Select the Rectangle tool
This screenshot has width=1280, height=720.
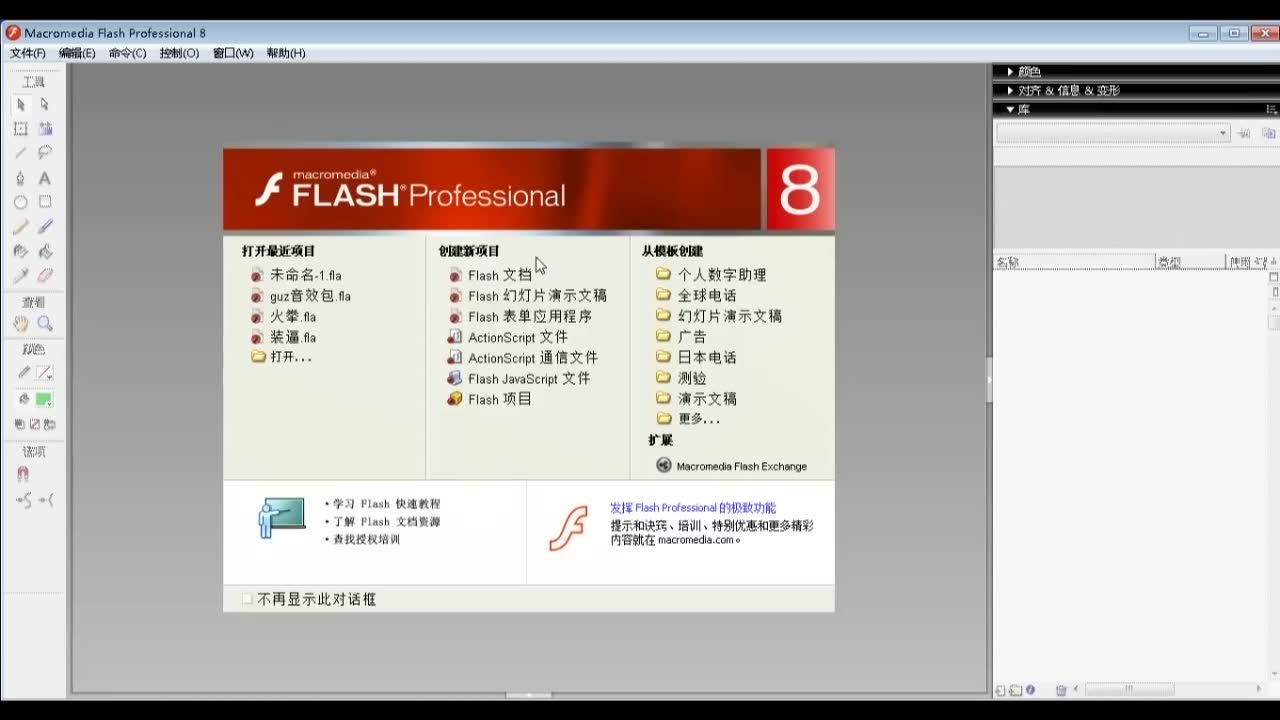[45, 202]
